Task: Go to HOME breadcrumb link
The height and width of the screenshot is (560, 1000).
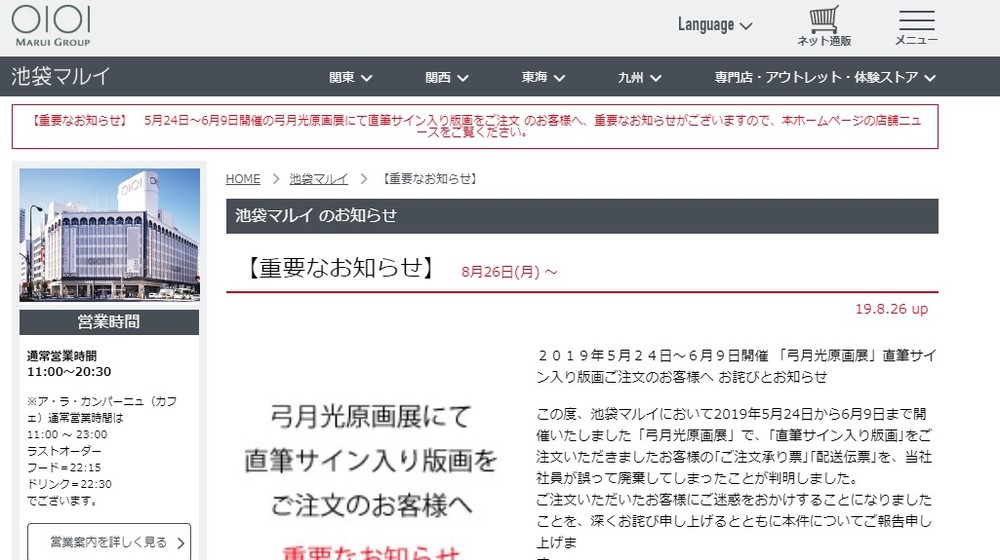Action: click(x=243, y=179)
